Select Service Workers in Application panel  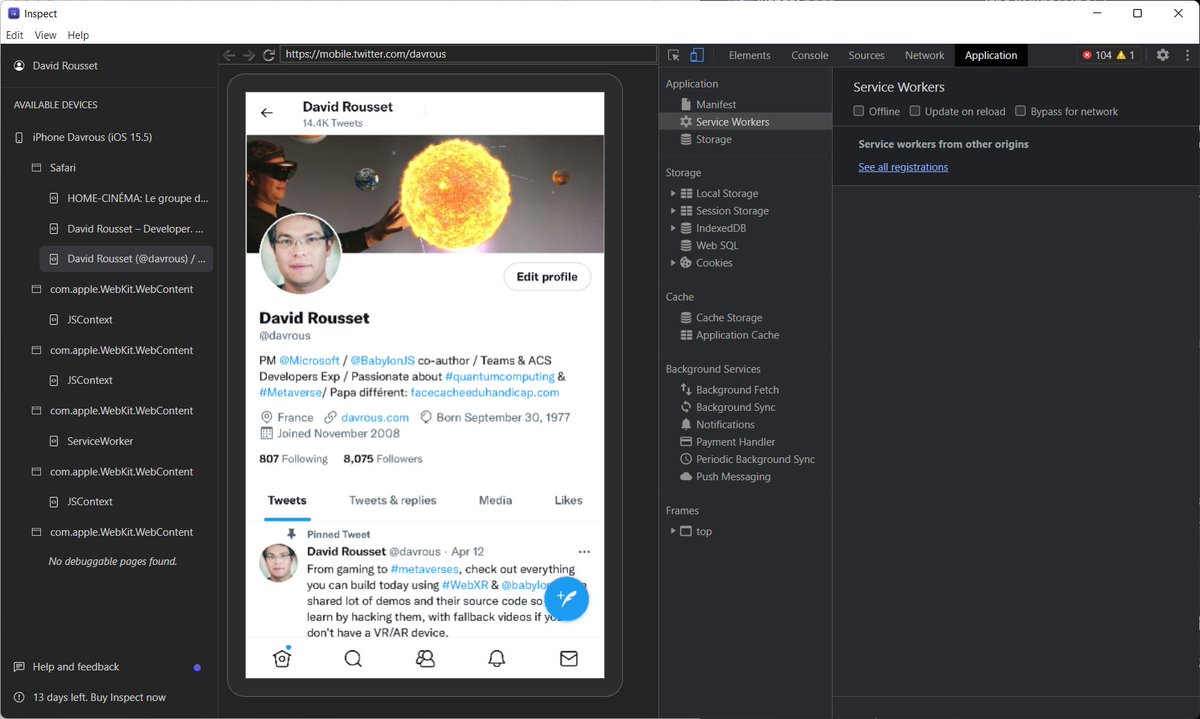pos(745,122)
